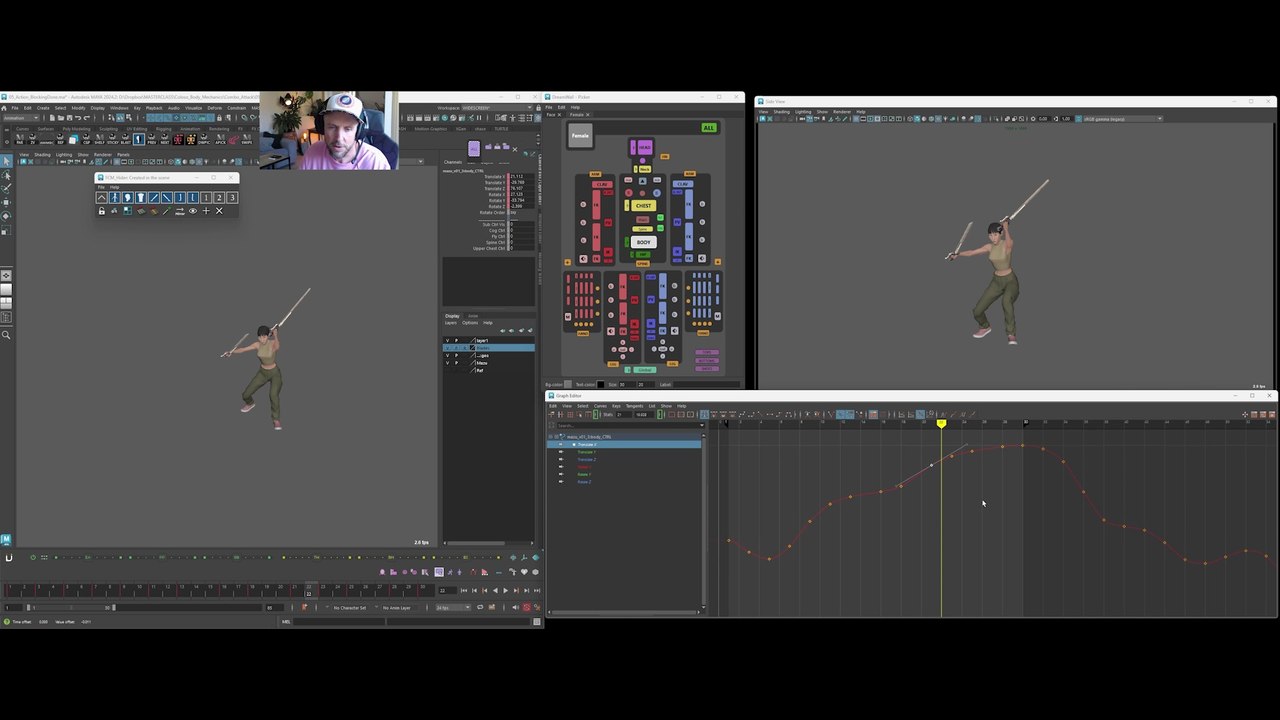
Task: Toggle visibility V of layer1 display layer
Action: coord(447,341)
